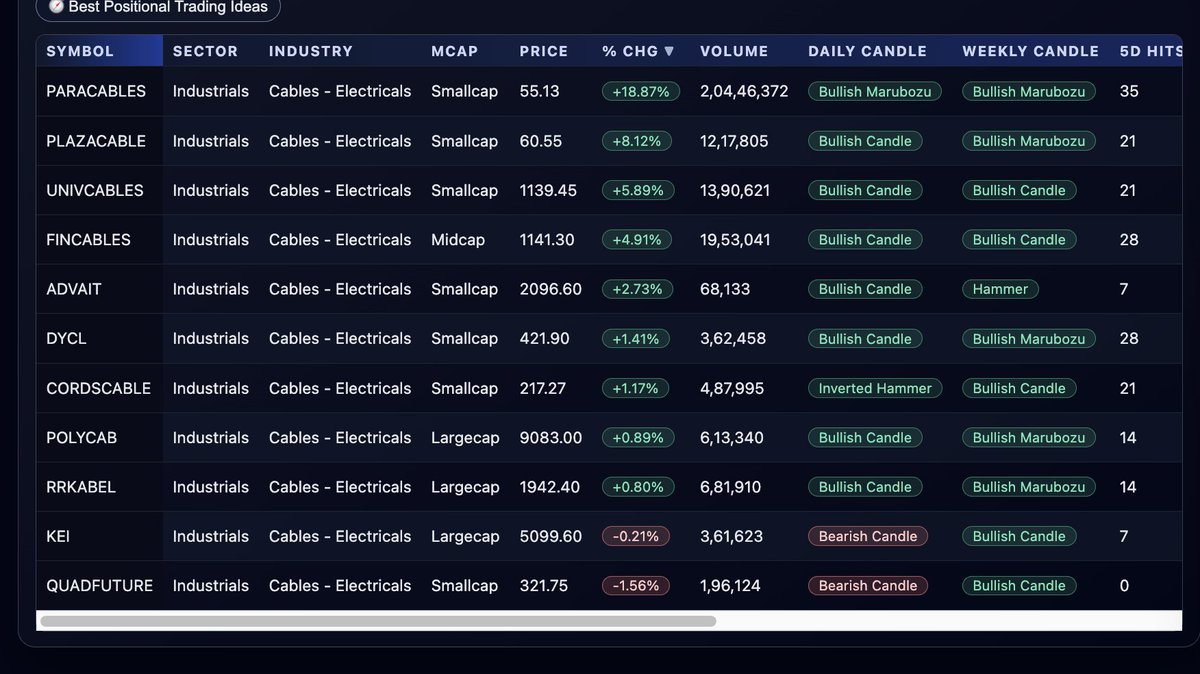This screenshot has height=674, width=1200.
Task: Click the +5.89% change badge
Action: (x=638, y=190)
